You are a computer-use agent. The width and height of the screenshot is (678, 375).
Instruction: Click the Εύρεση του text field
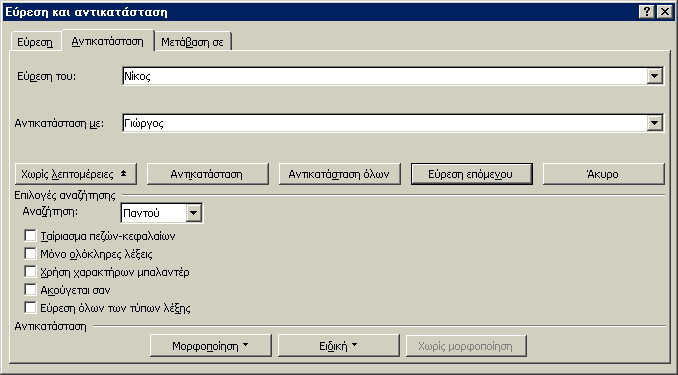(x=385, y=77)
